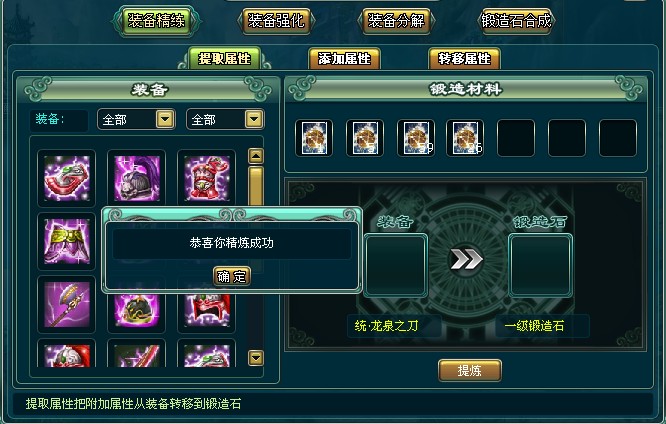
Task: Pick the first forging stone material
Action: click(x=314, y=138)
